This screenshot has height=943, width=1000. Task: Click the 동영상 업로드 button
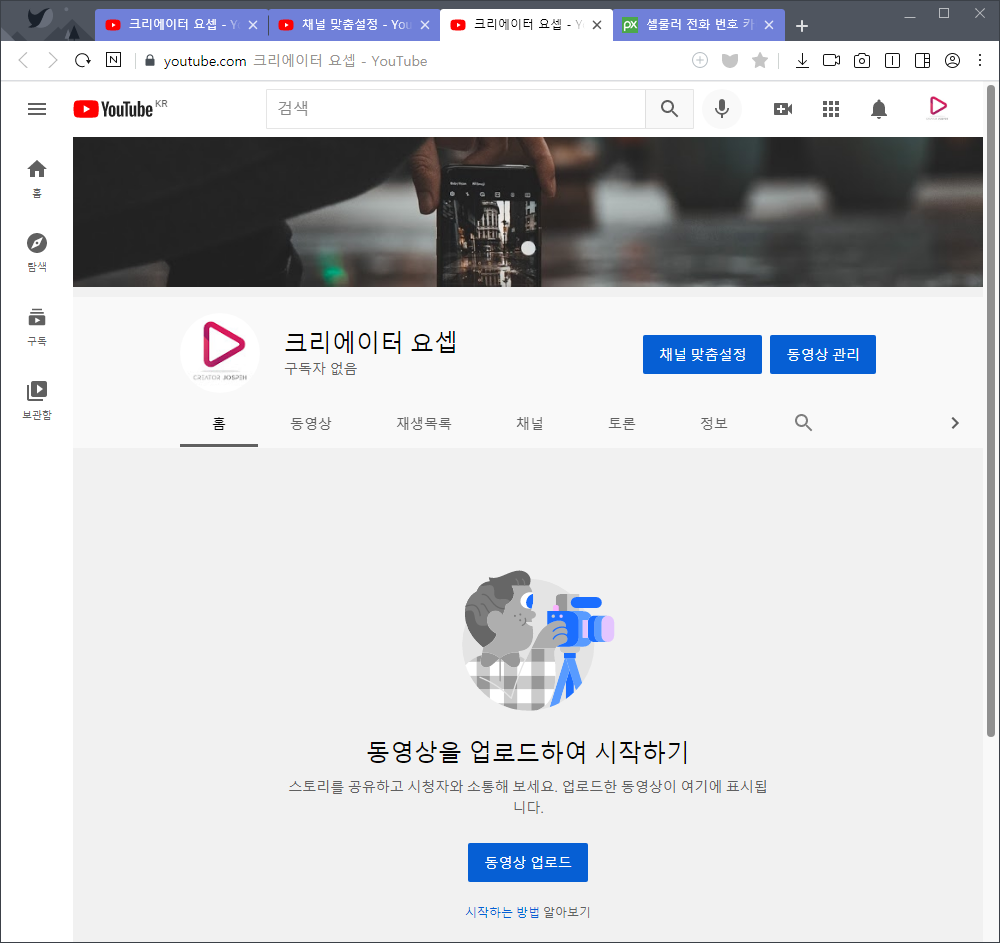pos(527,862)
